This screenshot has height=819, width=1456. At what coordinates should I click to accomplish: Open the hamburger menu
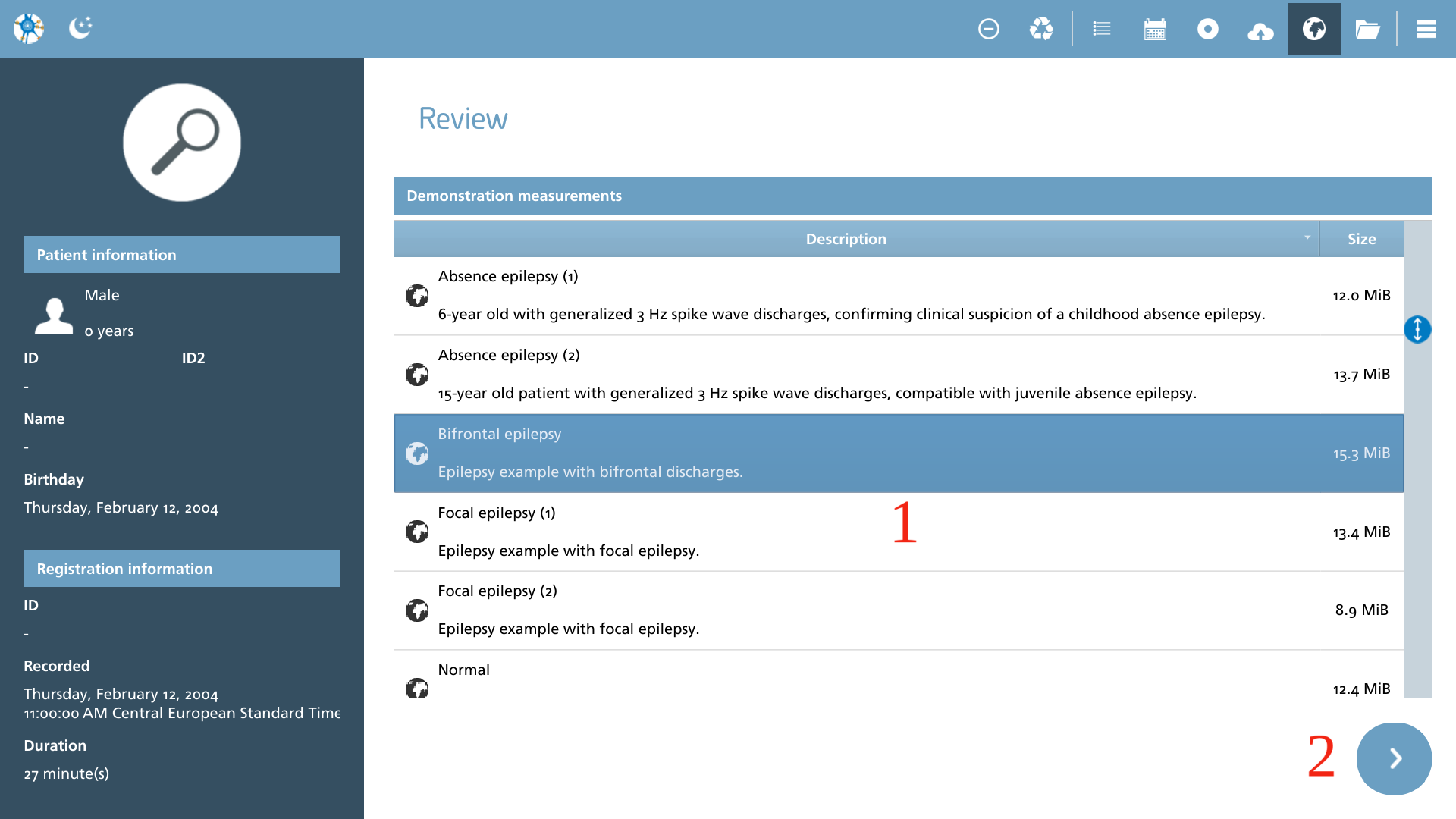1426,29
